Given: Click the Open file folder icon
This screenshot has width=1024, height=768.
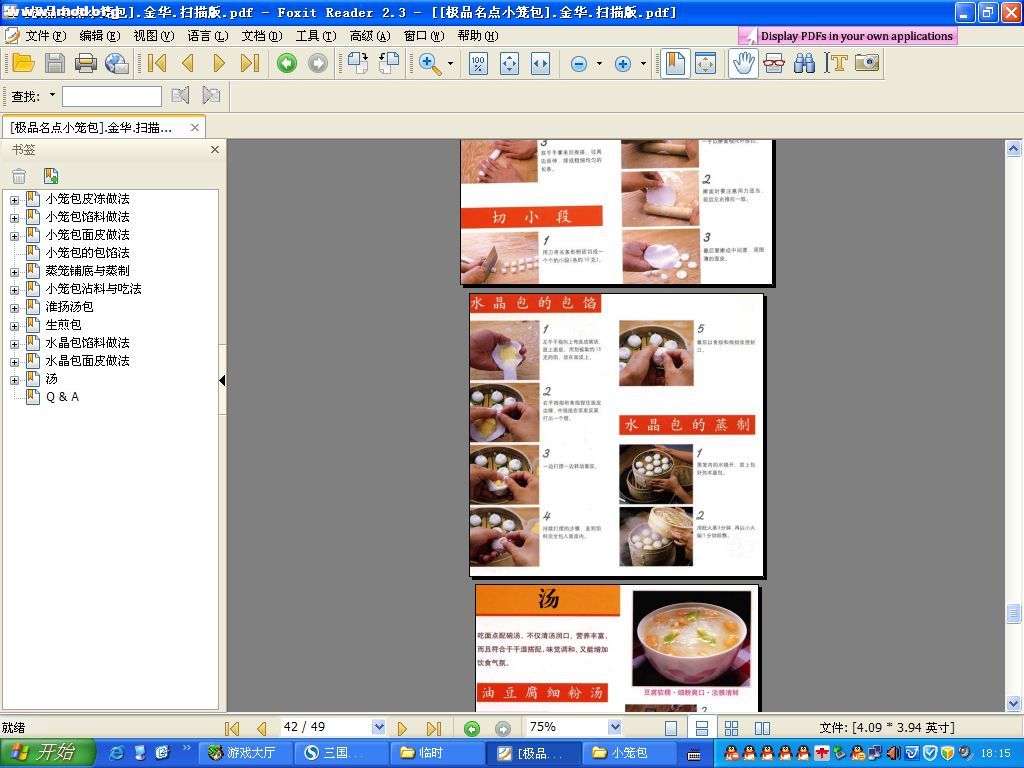Looking at the screenshot, I should click(x=23, y=64).
